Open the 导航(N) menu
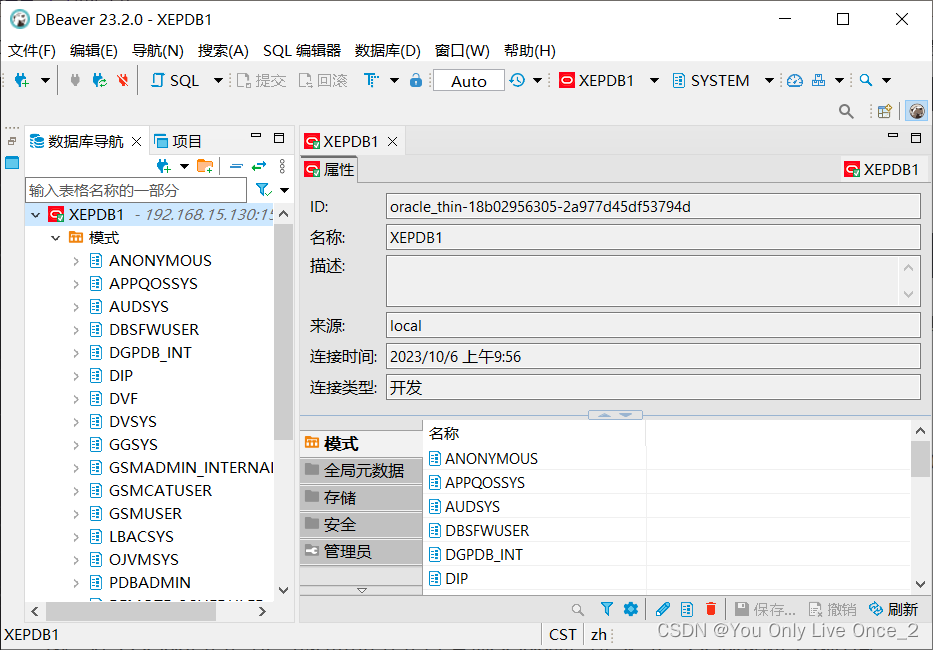The width and height of the screenshot is (933, 650). (158, 51)
